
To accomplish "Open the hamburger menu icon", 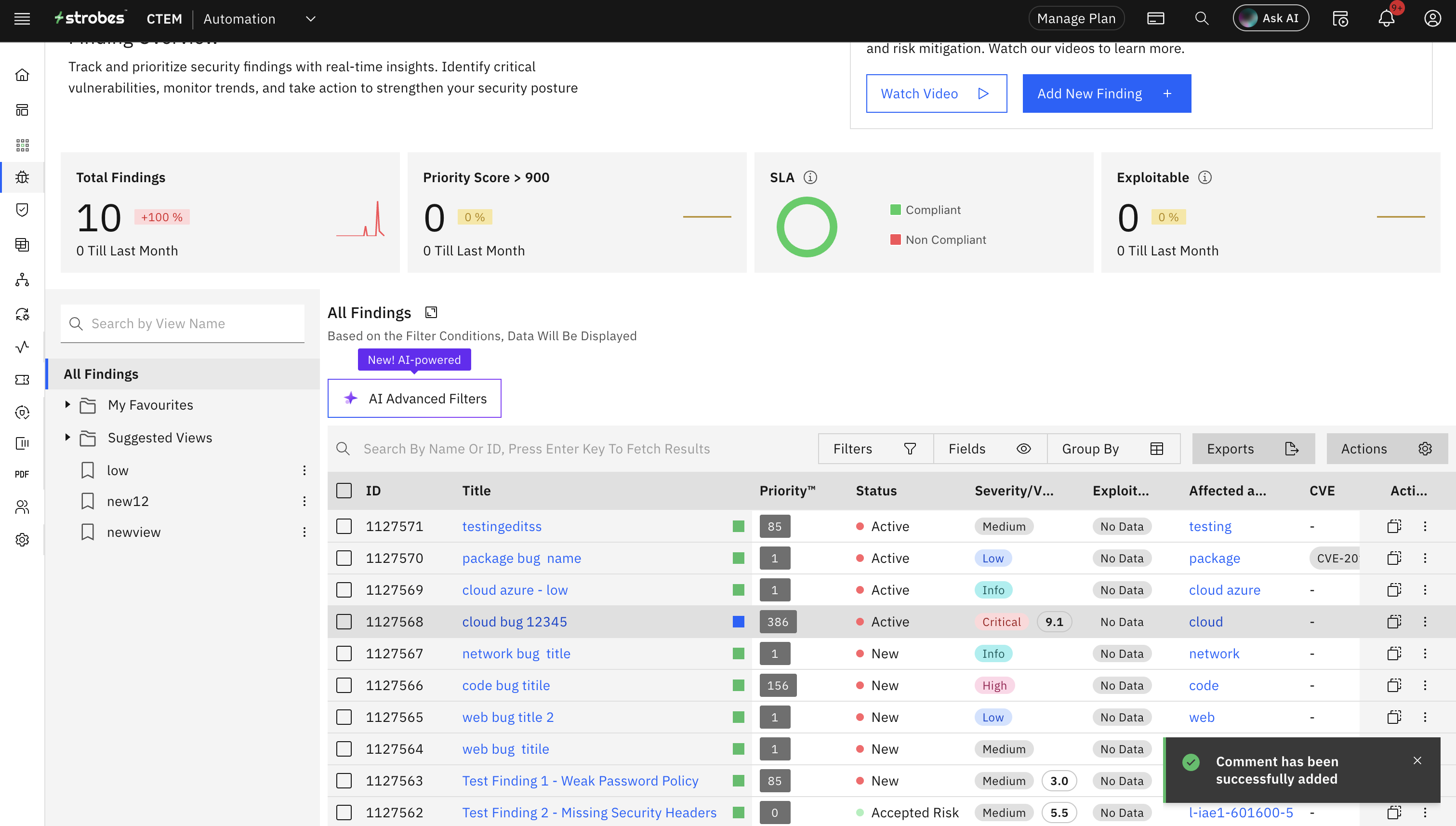I will point(22,19).
